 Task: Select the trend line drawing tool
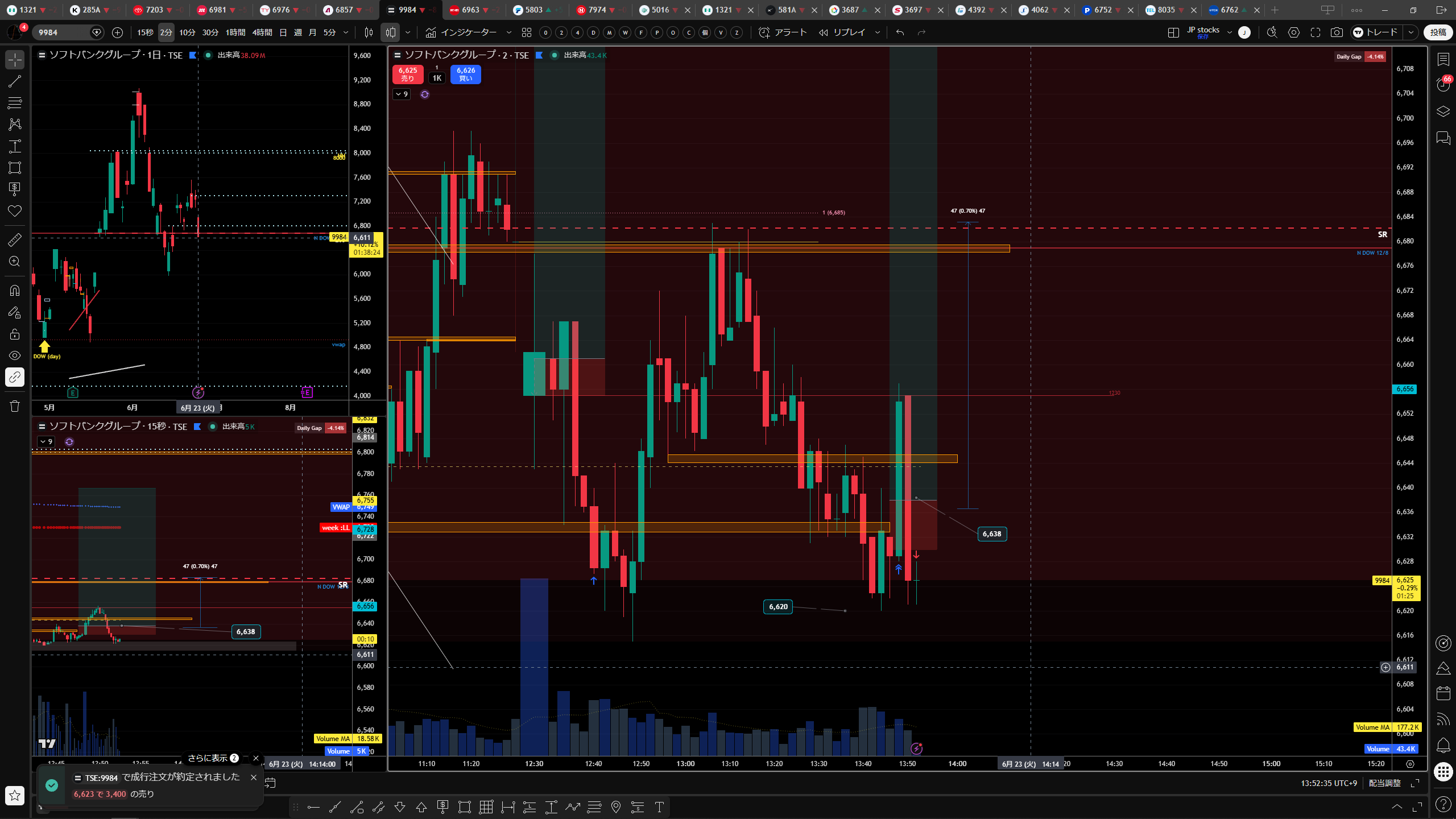click(15, 81)
